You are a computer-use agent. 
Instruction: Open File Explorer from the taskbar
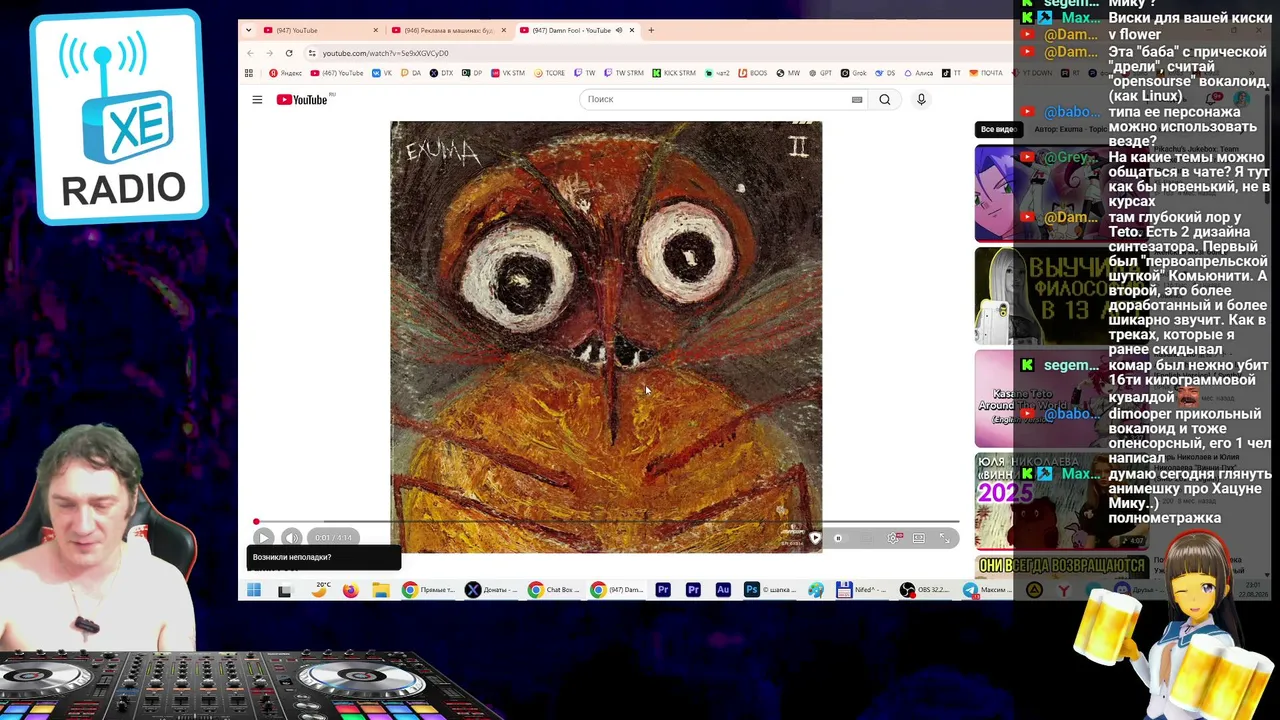pyautogui.click(x=381, y=590)
